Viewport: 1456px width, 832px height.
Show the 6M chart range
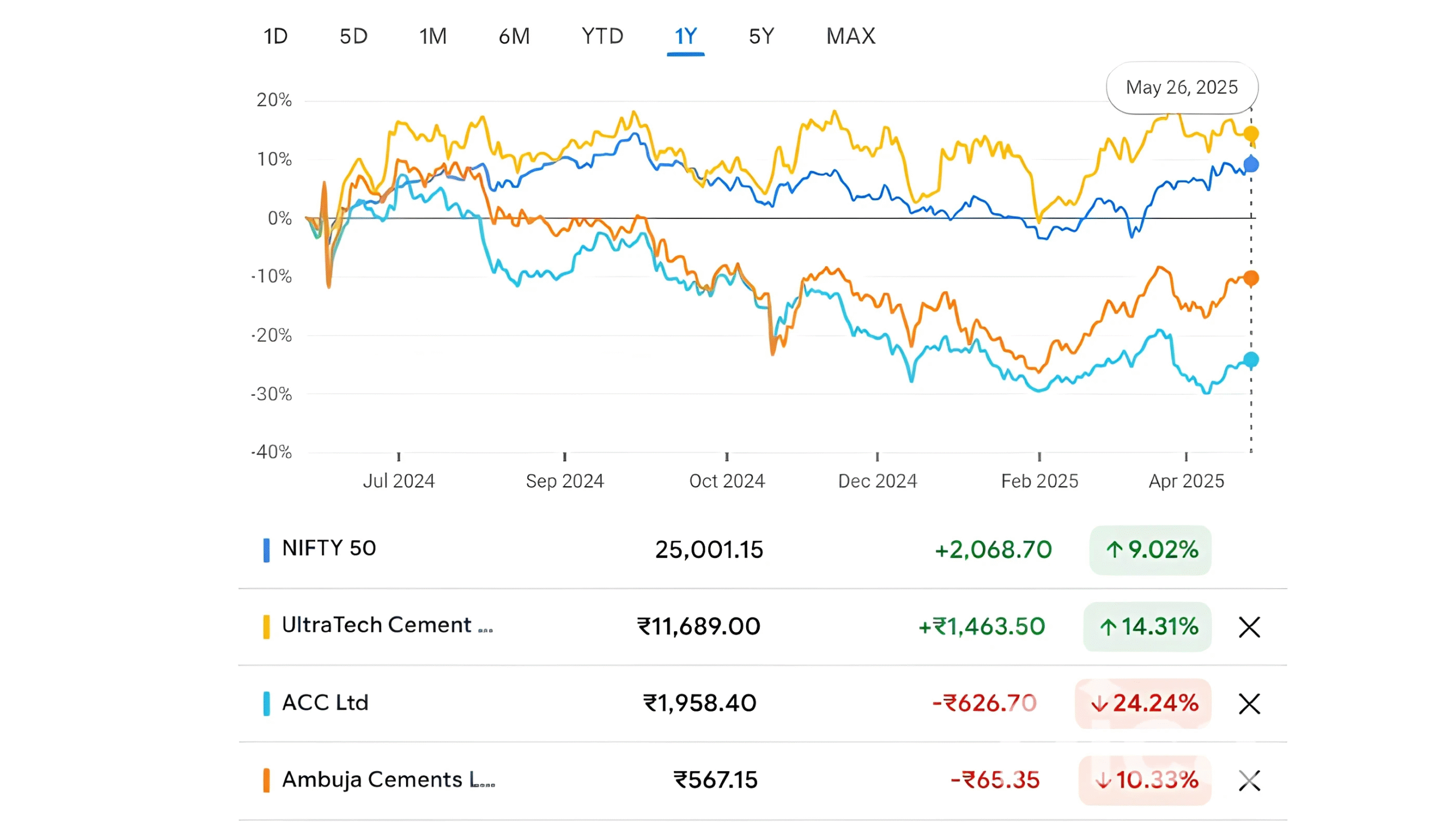tap(514, 36)
